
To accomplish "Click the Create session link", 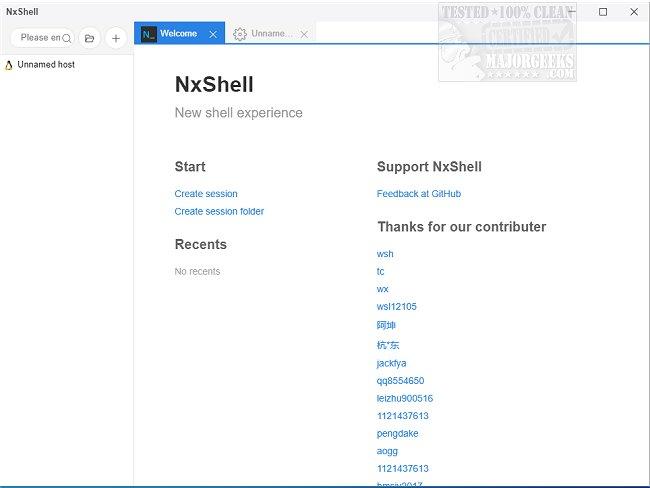I will [206, 194].
